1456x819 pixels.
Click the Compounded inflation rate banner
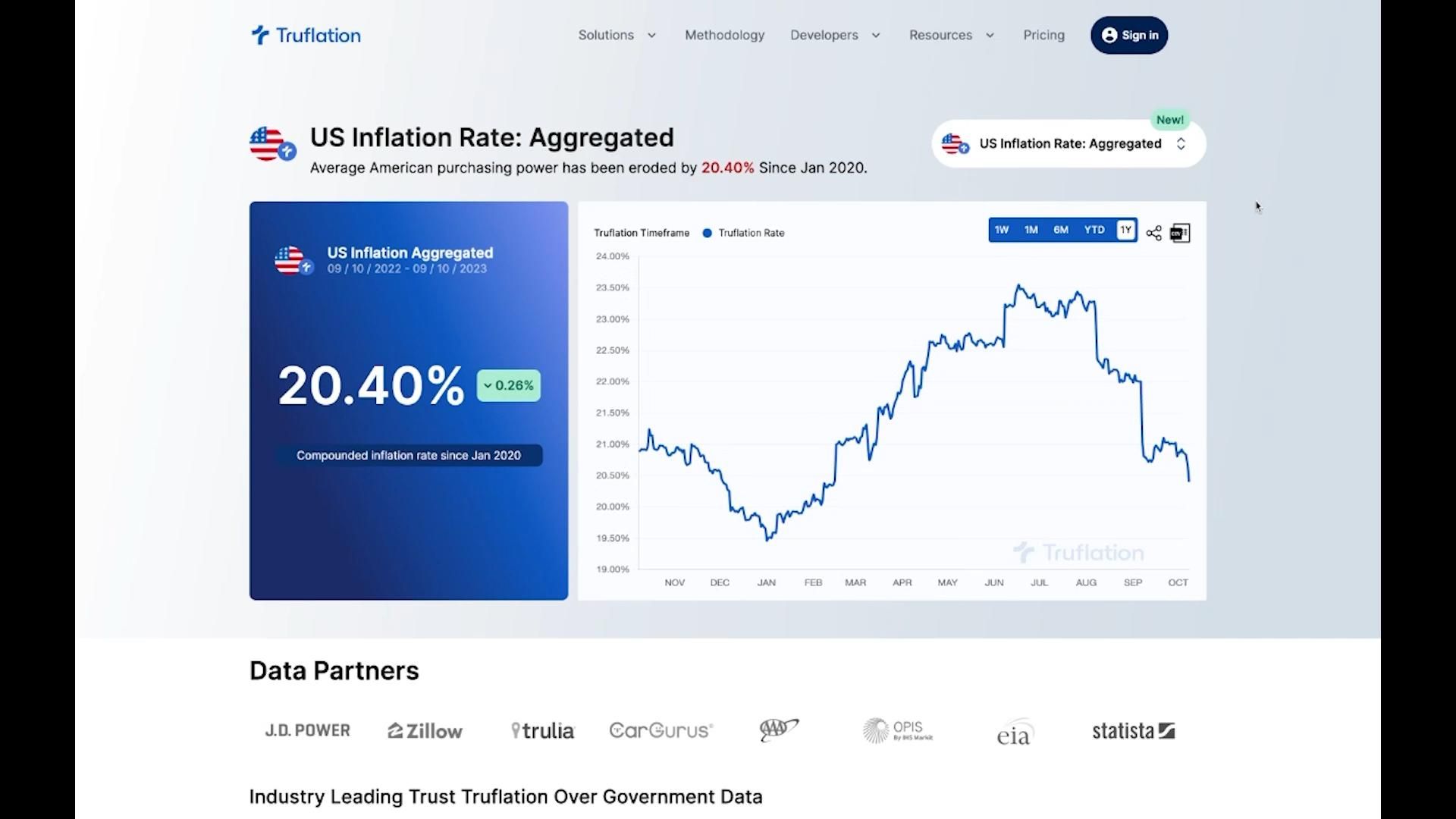pyautogui.click(x=408, y=455)
